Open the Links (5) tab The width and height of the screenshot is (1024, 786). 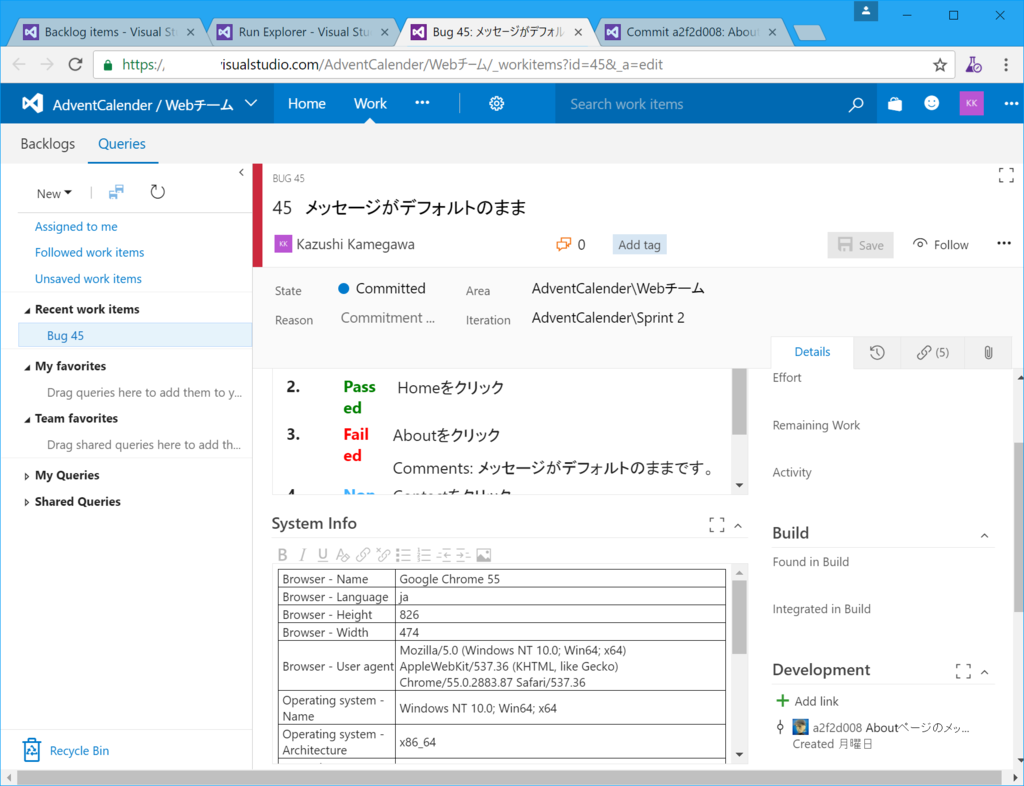coord(933,353)
